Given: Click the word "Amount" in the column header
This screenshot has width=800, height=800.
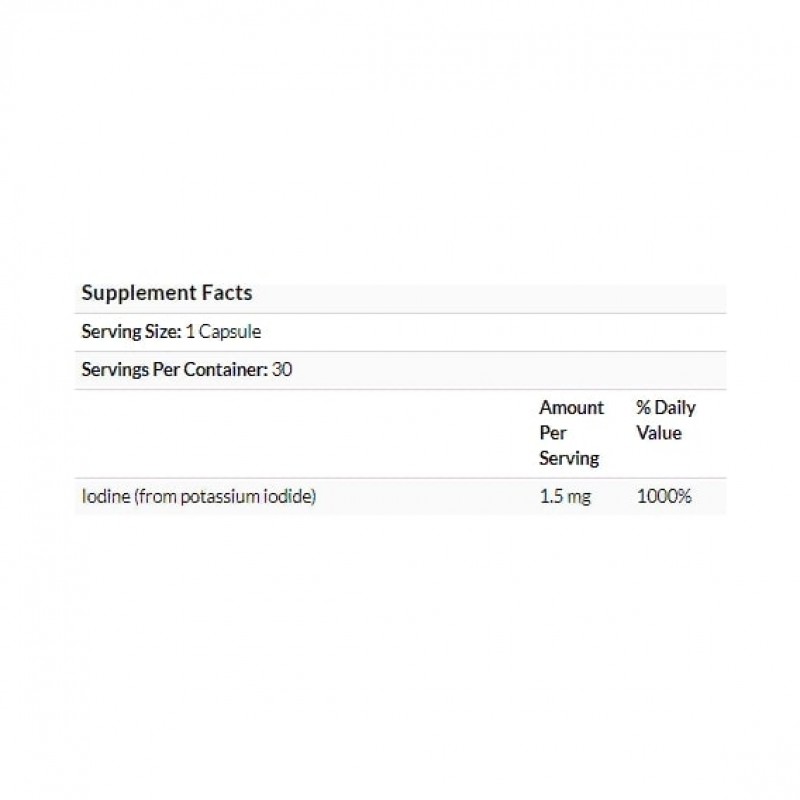Looking at the screenshot, I should coord(571,408).
